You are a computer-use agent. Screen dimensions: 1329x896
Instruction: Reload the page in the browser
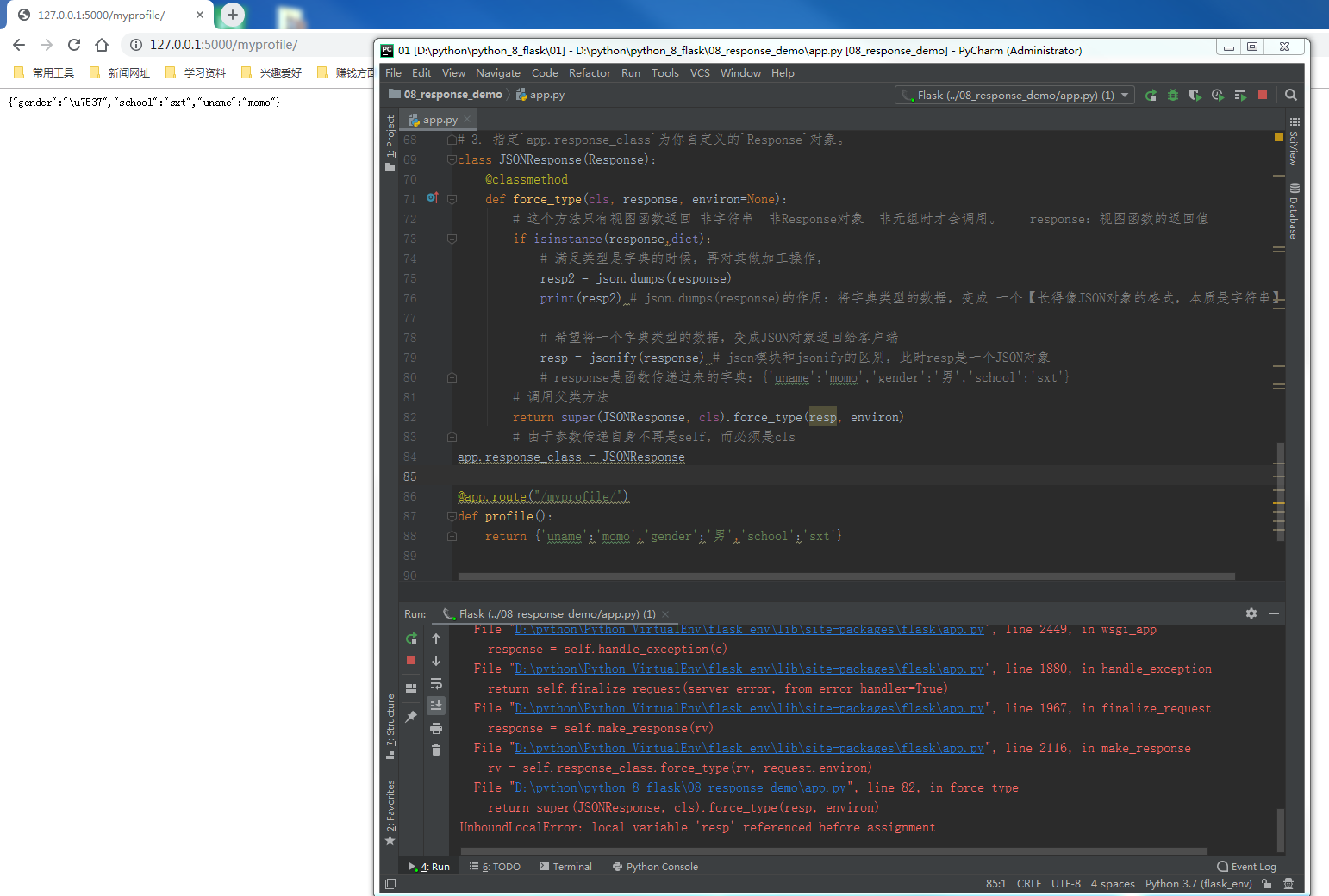point(74,45)
